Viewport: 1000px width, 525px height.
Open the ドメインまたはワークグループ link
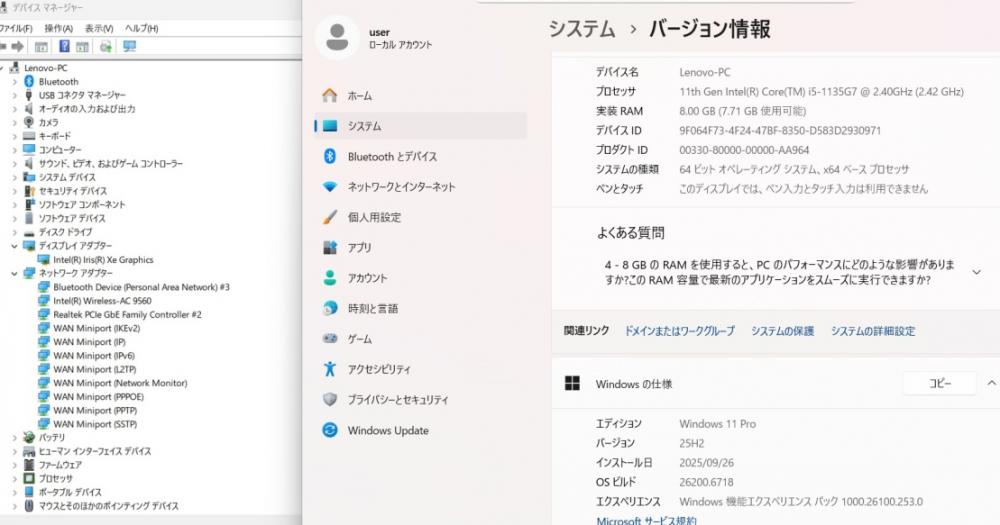679,331
